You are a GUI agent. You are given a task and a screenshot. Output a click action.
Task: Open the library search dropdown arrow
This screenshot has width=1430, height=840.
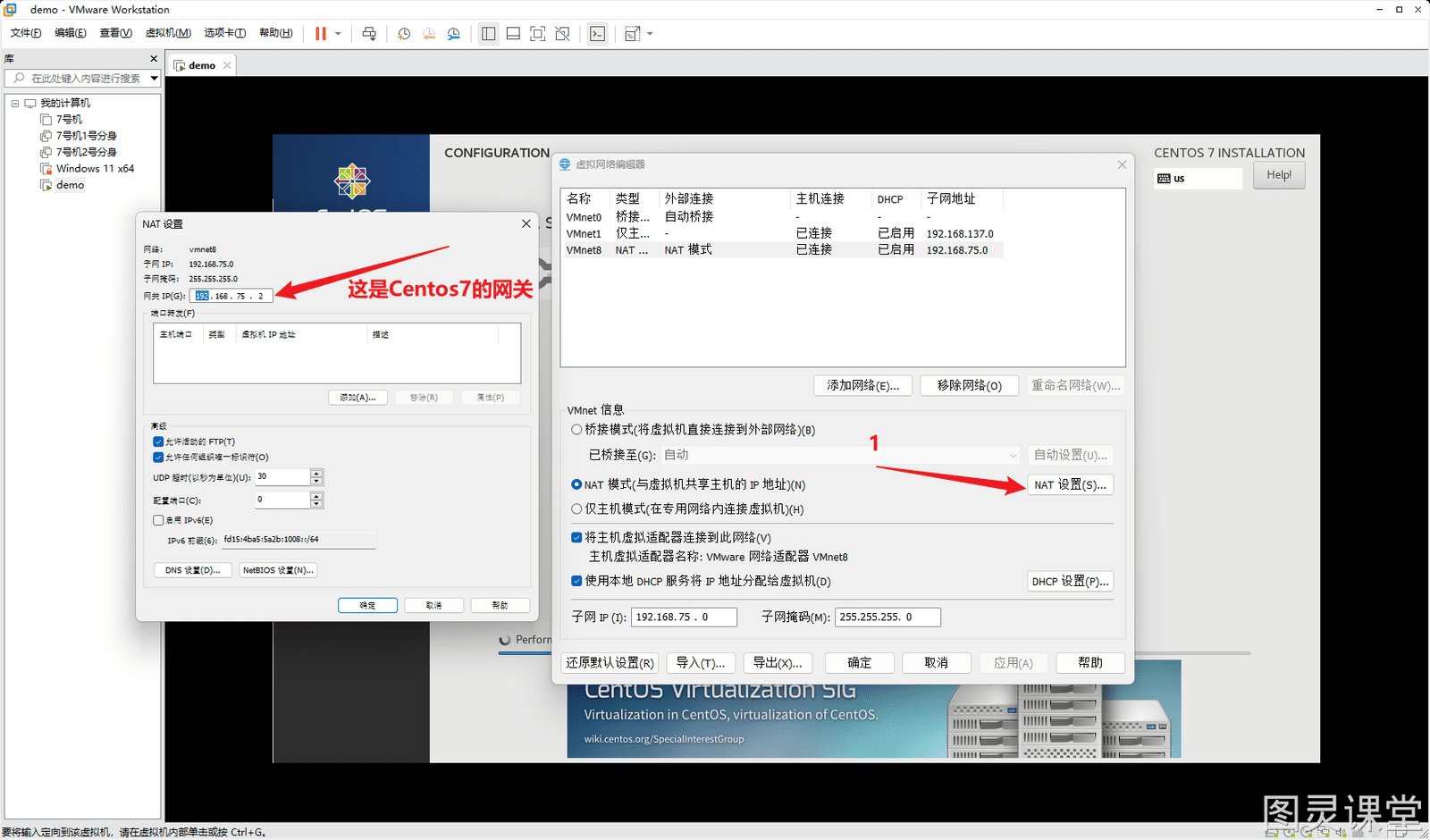coord(155,79)
